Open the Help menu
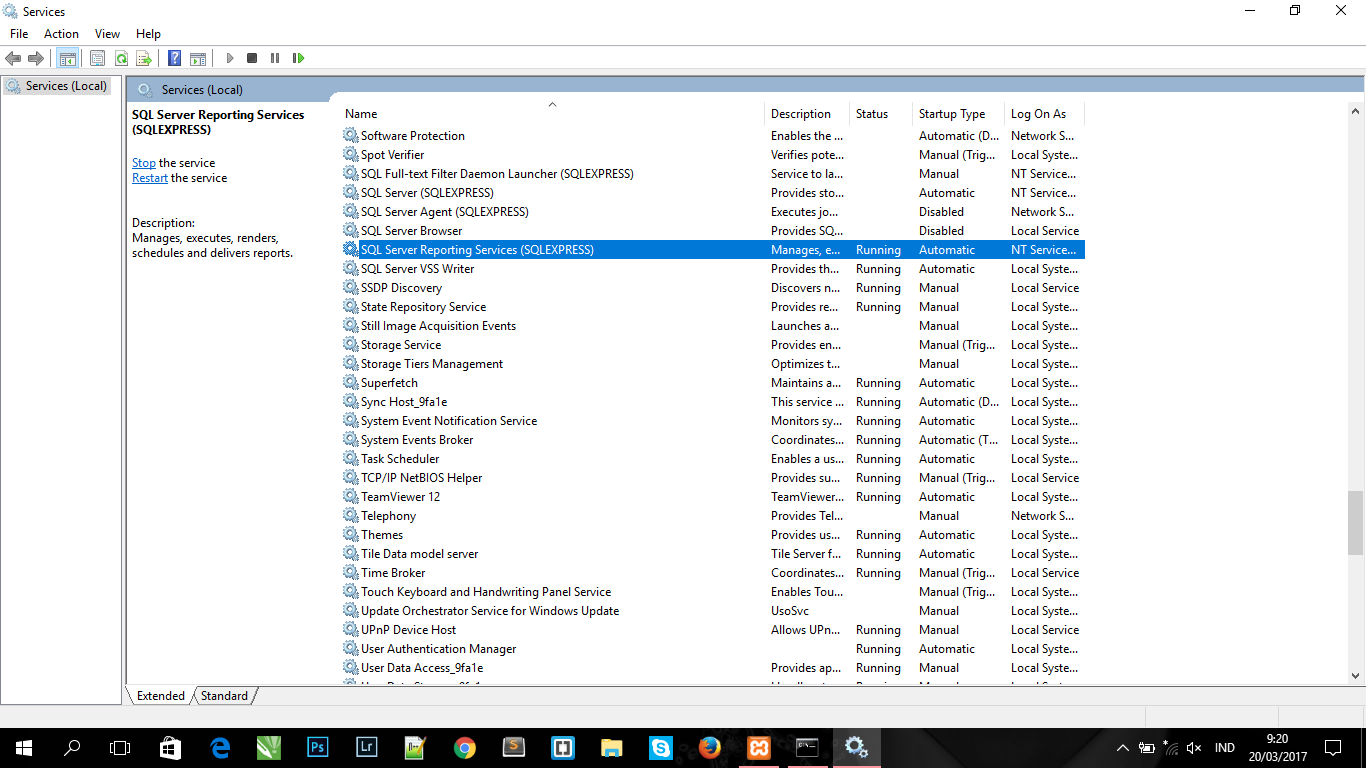 [148, 34]
